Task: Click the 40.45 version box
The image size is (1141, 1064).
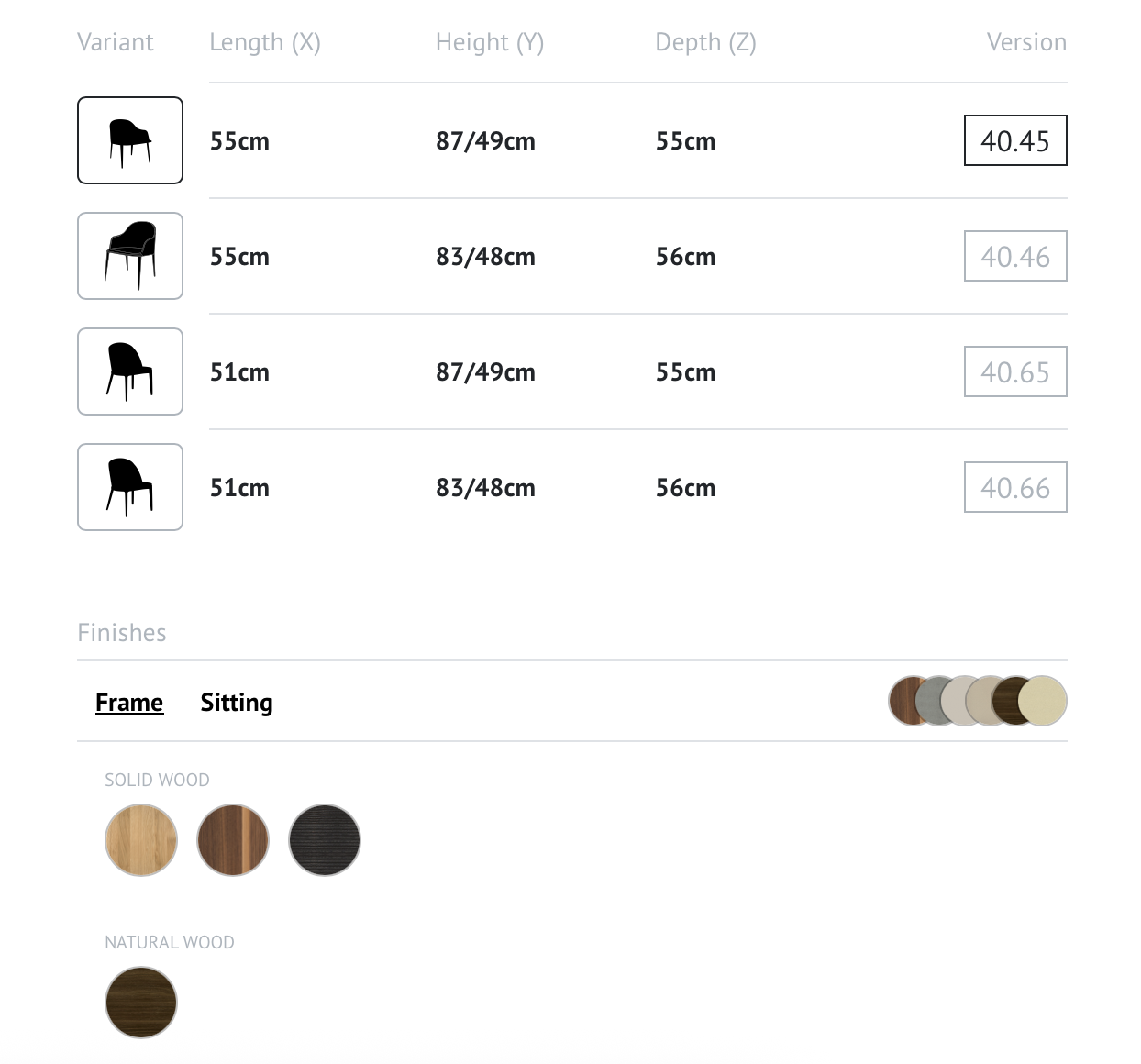Action: pyautogui.click(x=1015, y=140)
